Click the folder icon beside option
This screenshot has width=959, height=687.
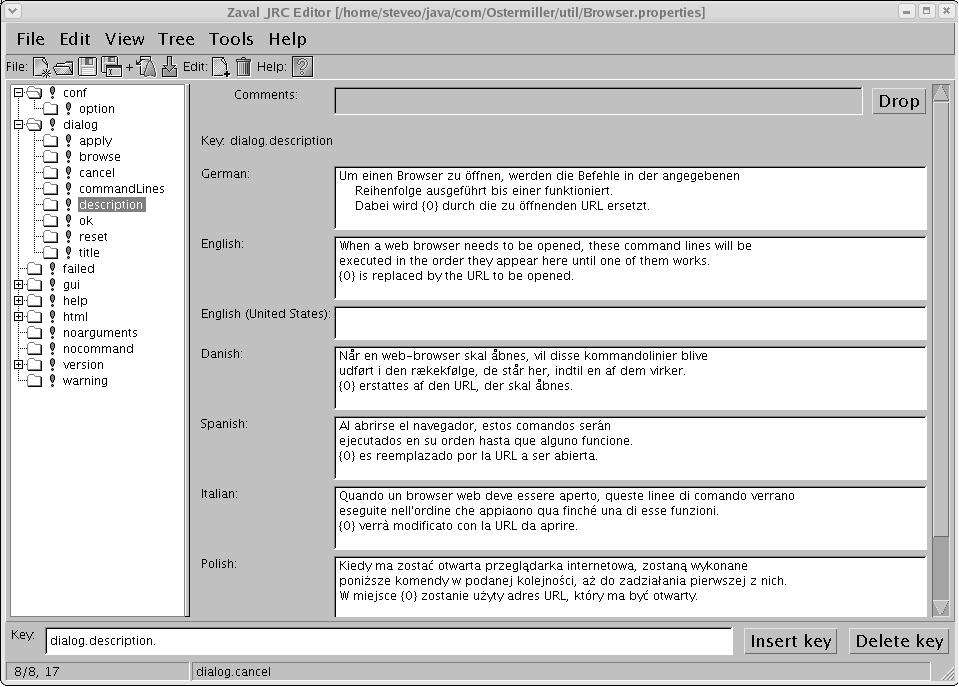[51, 109]
